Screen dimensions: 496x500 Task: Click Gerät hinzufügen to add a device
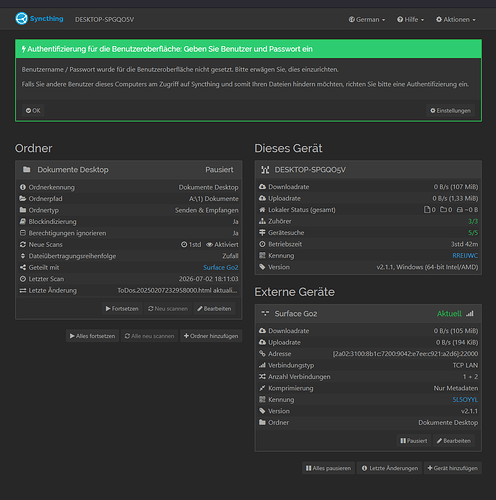pyautogui.click(x=453, y=468)
